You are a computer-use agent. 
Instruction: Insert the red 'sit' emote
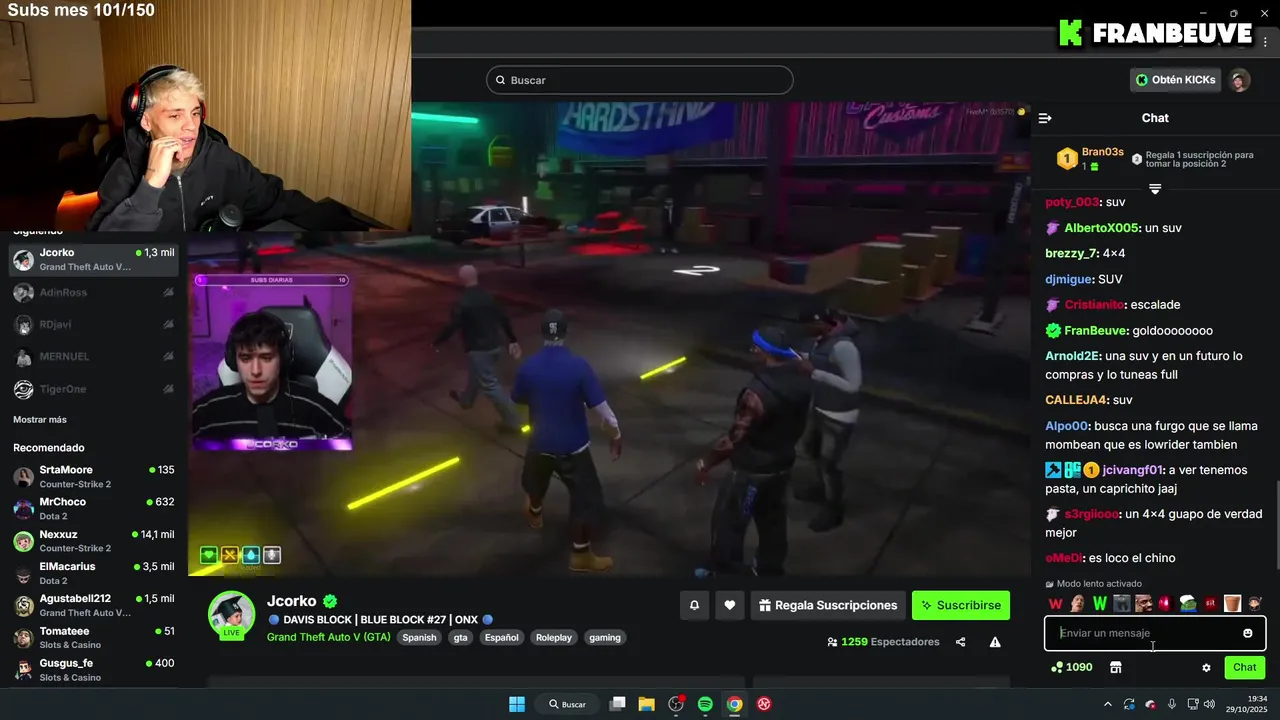[x=1210, y=603]
